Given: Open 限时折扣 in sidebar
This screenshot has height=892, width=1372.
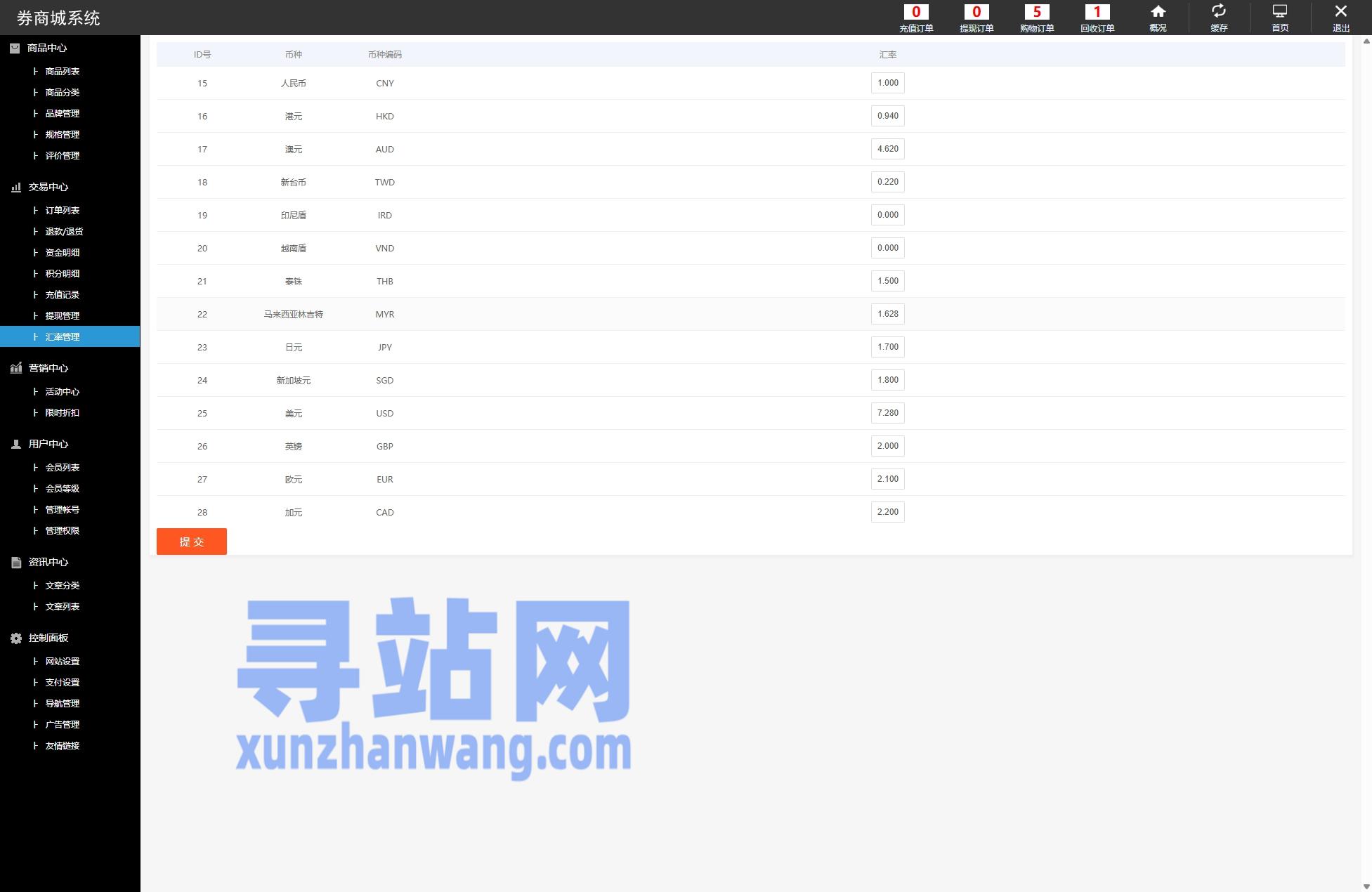Looking at the screenshot, I should click(63, 413).
